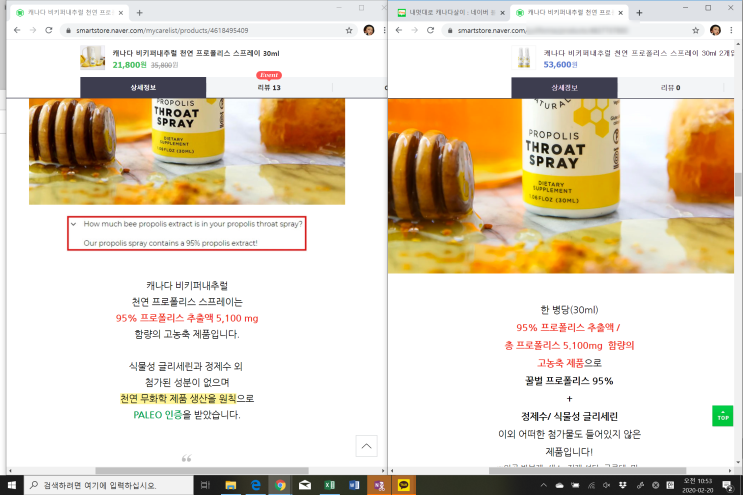Go forward in the right Chrome window
This screenshot has width=743, height=495.
pyautogui.click(x=415, y=30)
